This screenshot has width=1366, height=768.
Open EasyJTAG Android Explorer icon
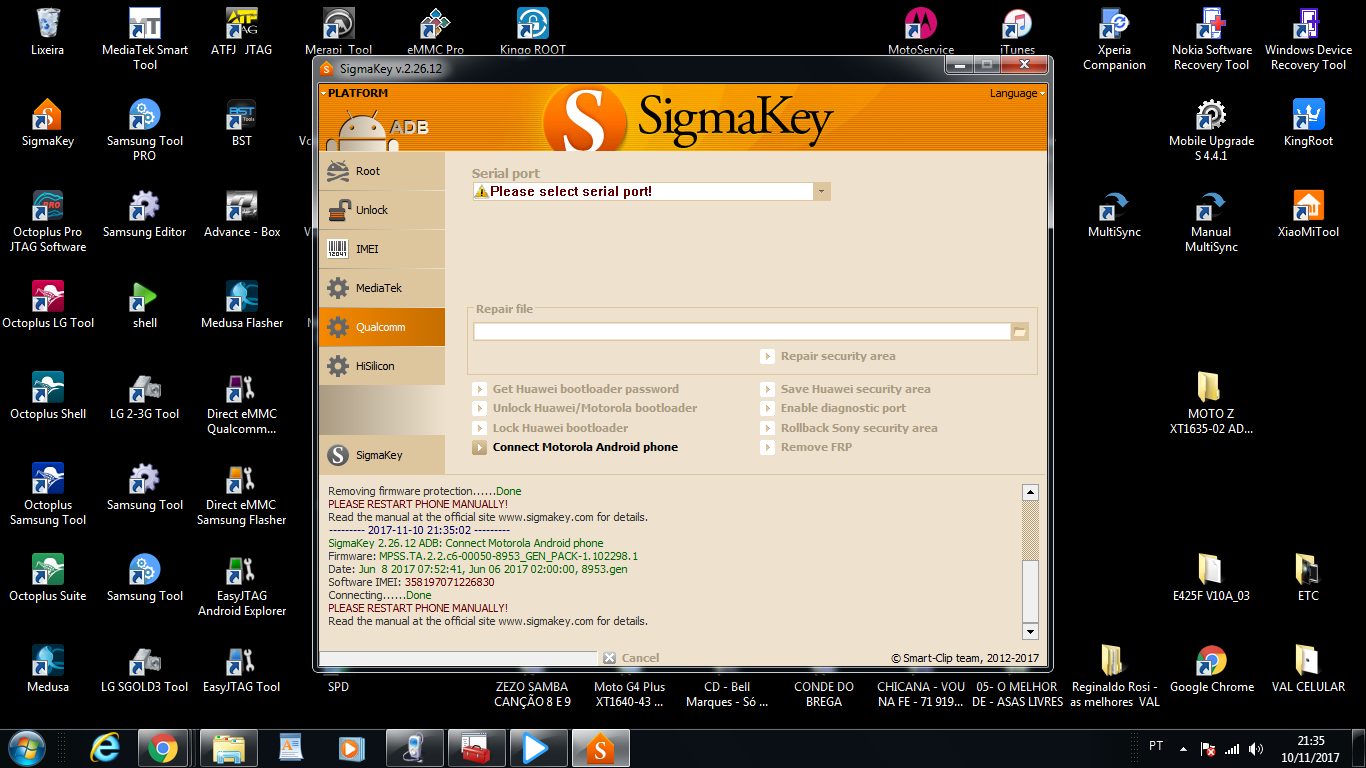(242, 585)
